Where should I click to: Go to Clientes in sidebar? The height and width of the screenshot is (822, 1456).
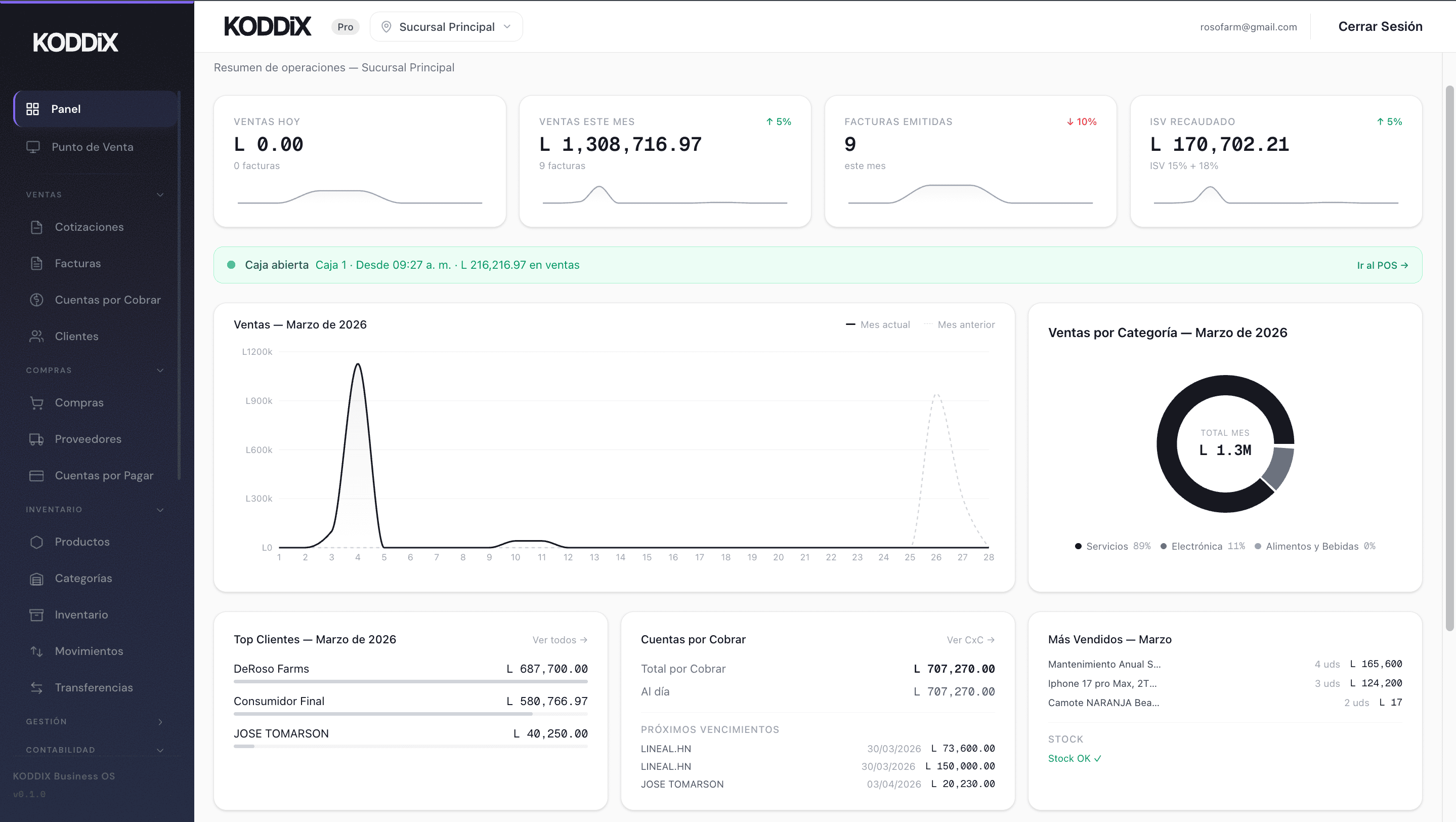pyautogui.click(x=76, y=337)
